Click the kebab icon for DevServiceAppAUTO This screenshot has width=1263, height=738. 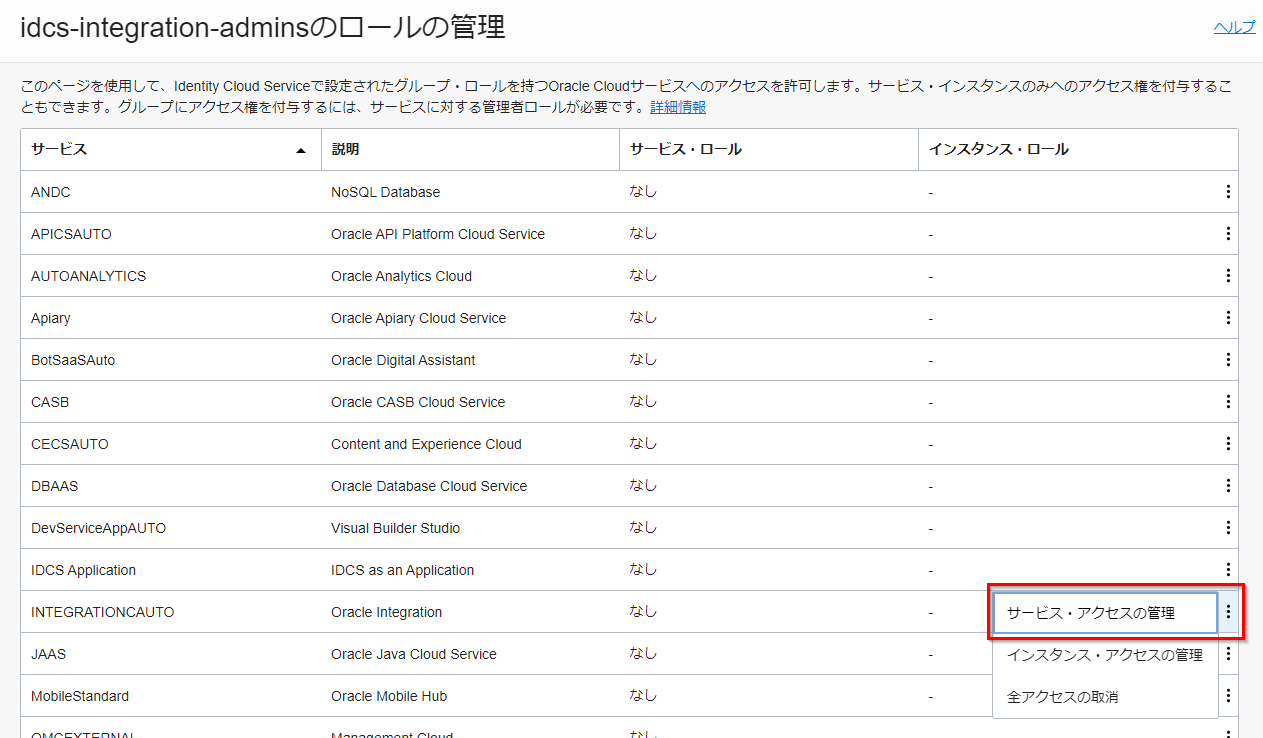tap(1228, 528)
